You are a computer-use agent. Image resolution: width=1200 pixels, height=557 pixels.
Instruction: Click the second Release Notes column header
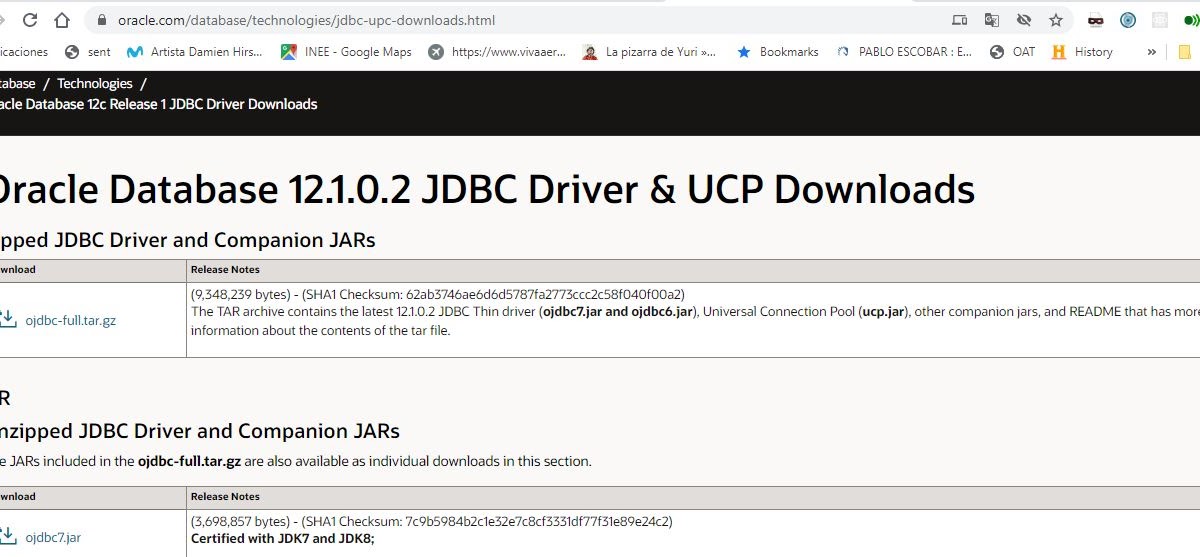coord(225,497)
